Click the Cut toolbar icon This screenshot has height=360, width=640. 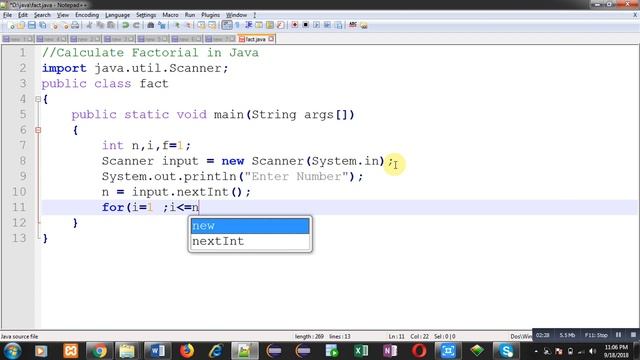coord(89,25)
